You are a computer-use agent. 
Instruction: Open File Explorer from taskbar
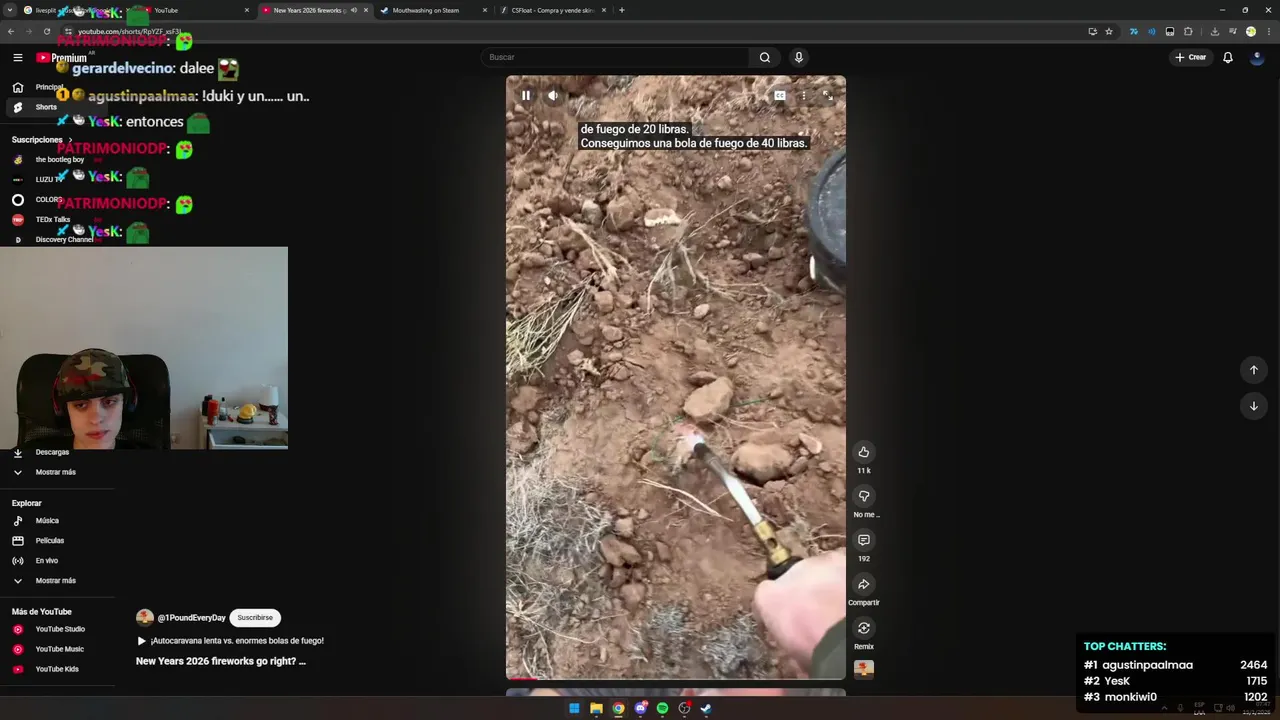point(596,708)
